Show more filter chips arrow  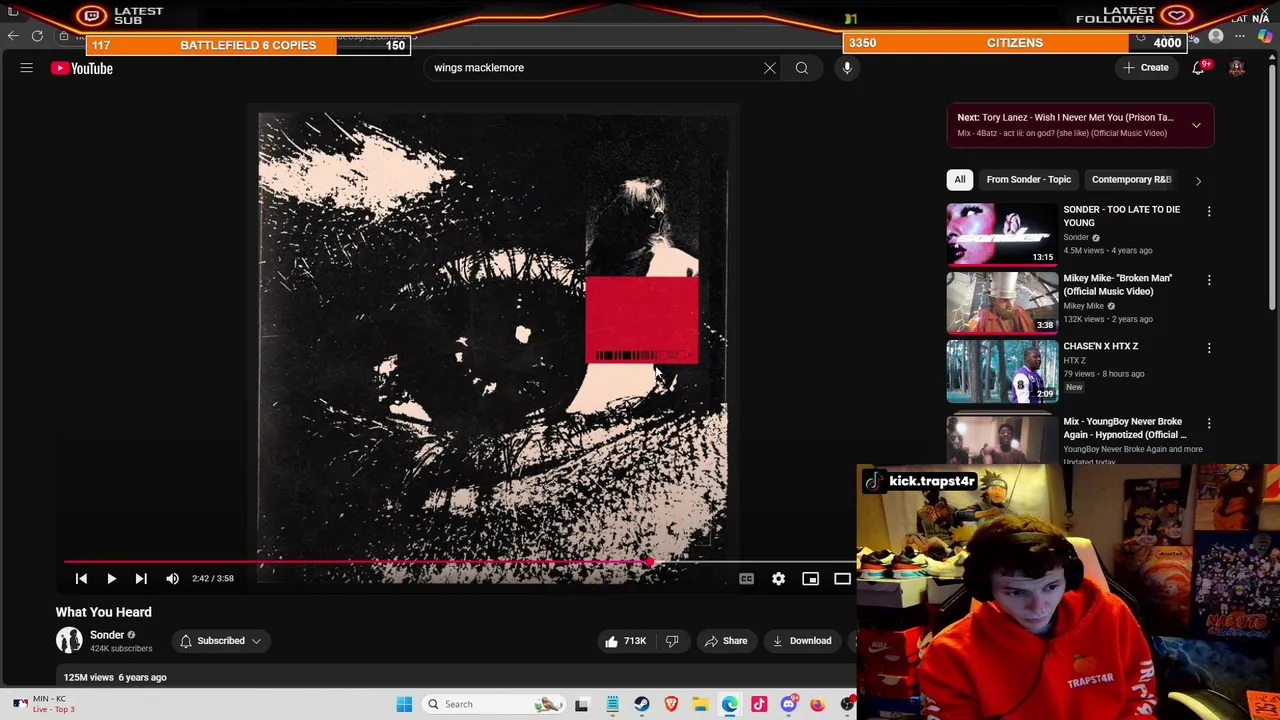1198,181
